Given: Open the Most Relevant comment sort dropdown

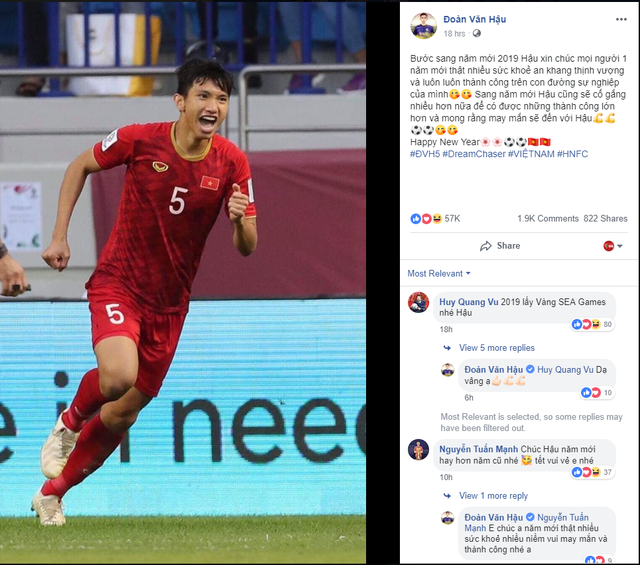Looking at the screenshot, I should [x=439, y=274].
